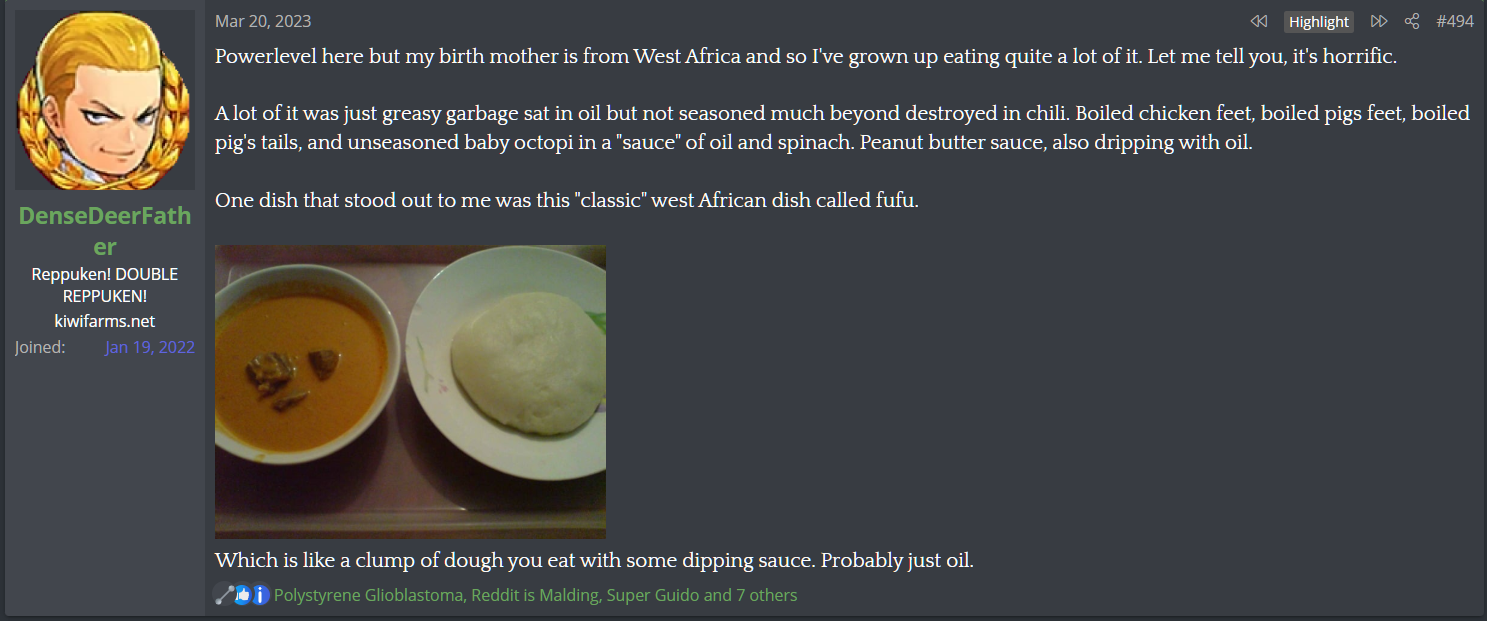The height and width of the screenshot is (621, 1487).
Task: View full list of users who reacted
Action: (535, 595)
